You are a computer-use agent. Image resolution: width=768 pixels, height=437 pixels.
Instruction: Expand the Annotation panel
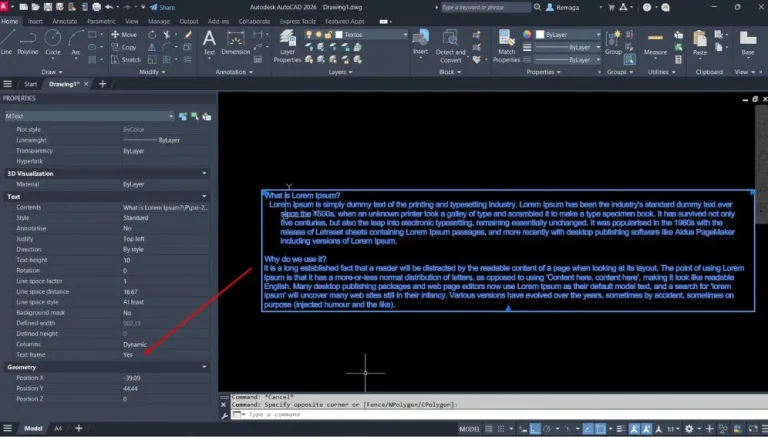coord(234,72)
